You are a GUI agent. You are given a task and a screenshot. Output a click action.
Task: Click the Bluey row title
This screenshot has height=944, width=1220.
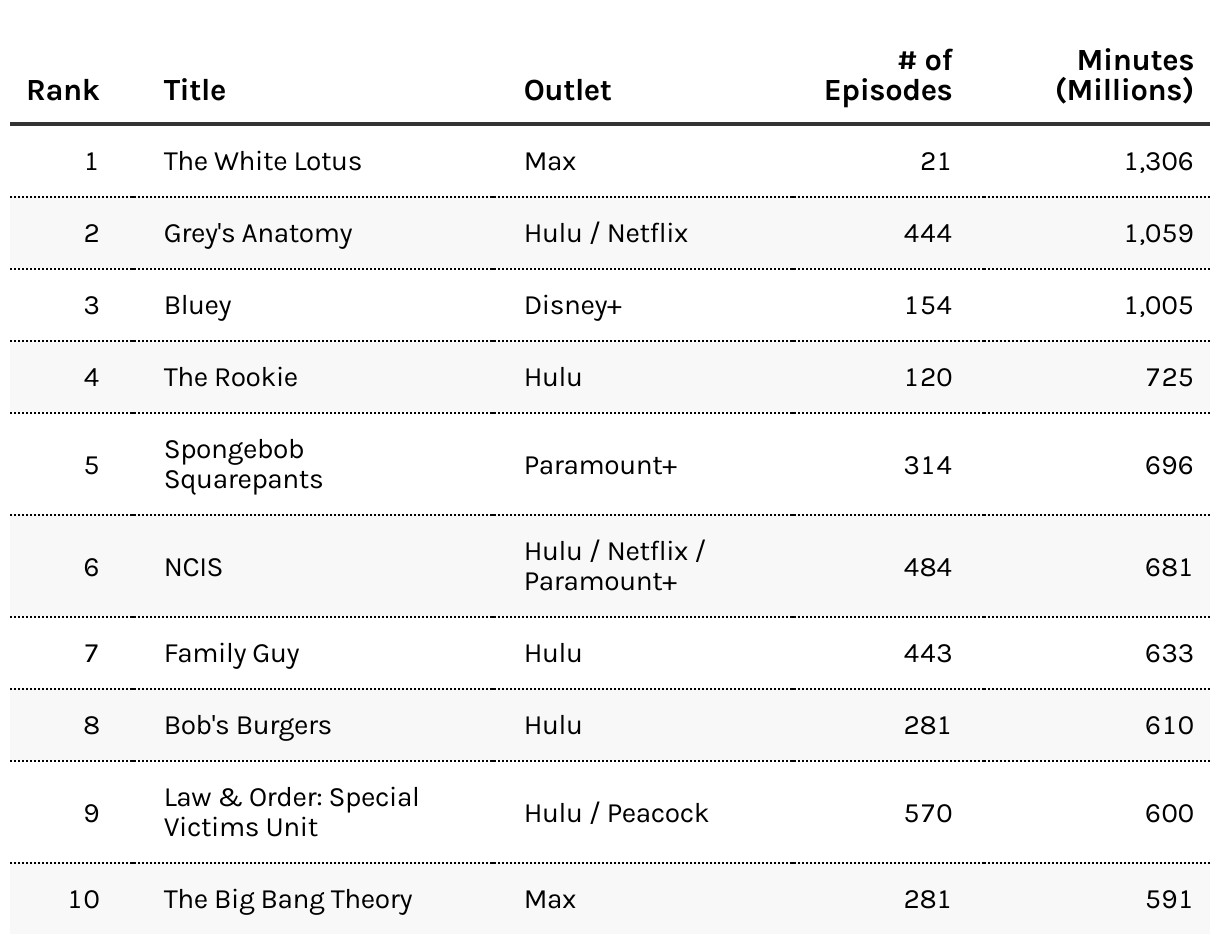[x=198, y=306]
